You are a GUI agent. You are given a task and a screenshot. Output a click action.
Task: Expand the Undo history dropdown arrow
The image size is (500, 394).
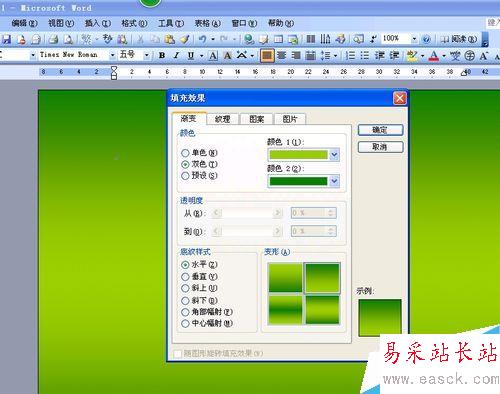coord(213,39)
